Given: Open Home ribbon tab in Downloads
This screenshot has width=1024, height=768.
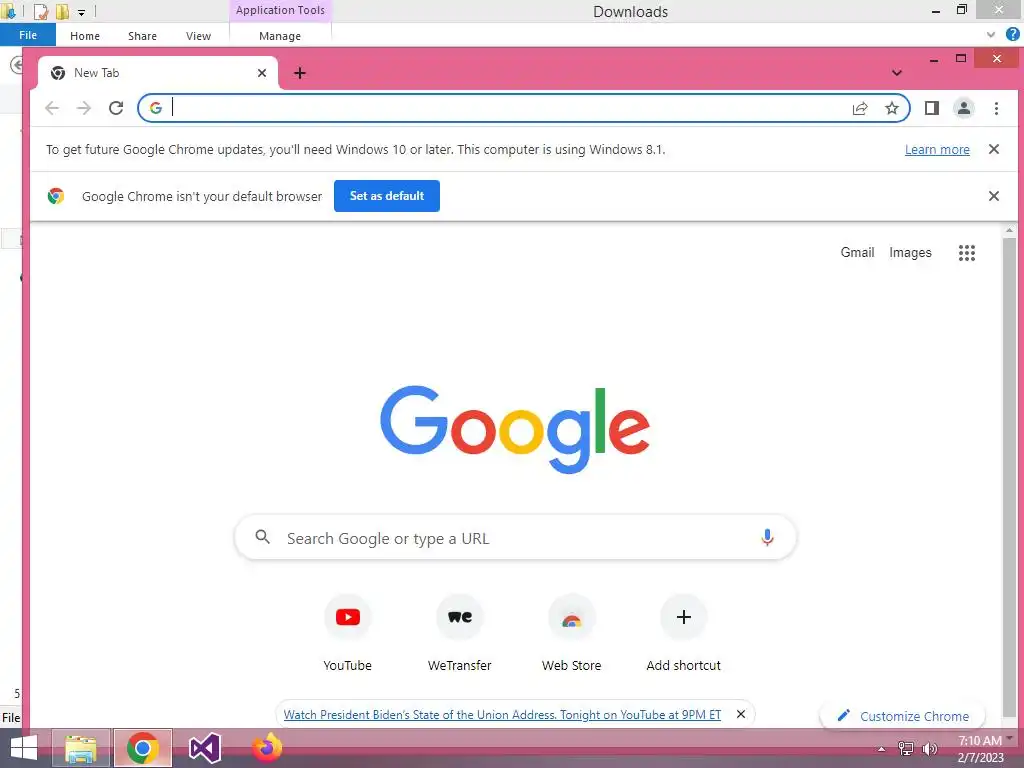Looking at the screenshot, I should pyautogui.click(x=85, y=36).
